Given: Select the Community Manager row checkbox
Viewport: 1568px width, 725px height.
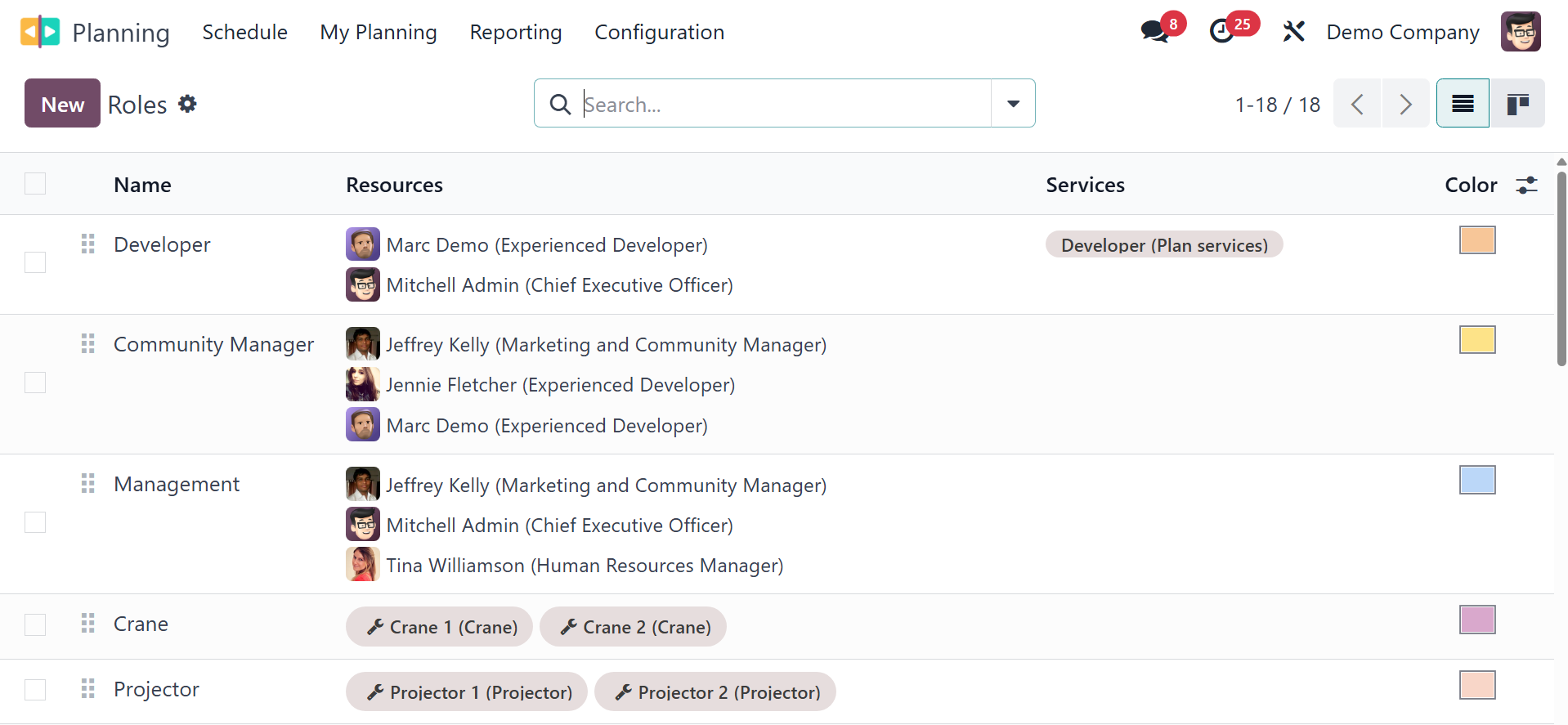Looking at the screenshot, I should [35, 383].
